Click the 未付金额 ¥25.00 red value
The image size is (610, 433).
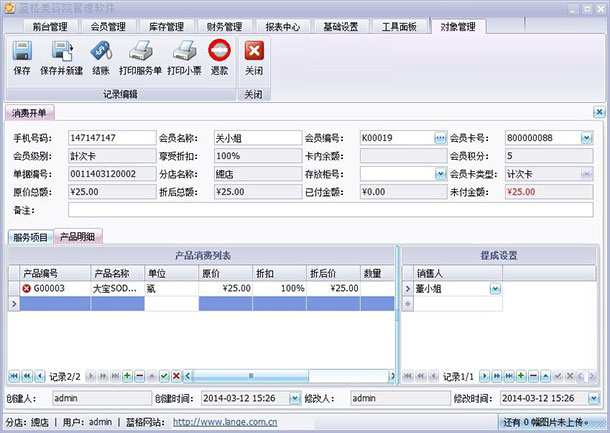click(521, 192)
